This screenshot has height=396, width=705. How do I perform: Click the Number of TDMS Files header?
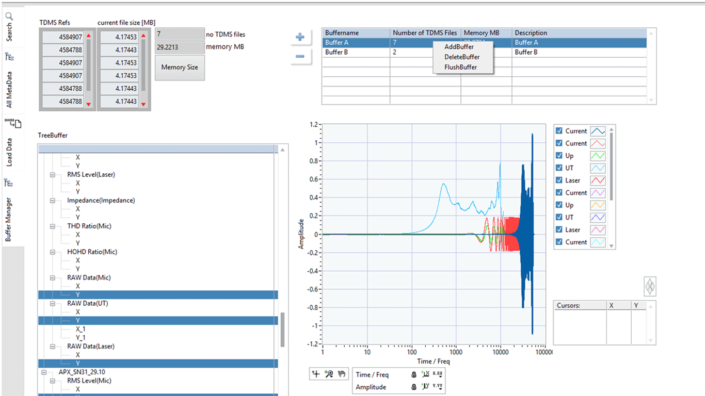(425, 33)
